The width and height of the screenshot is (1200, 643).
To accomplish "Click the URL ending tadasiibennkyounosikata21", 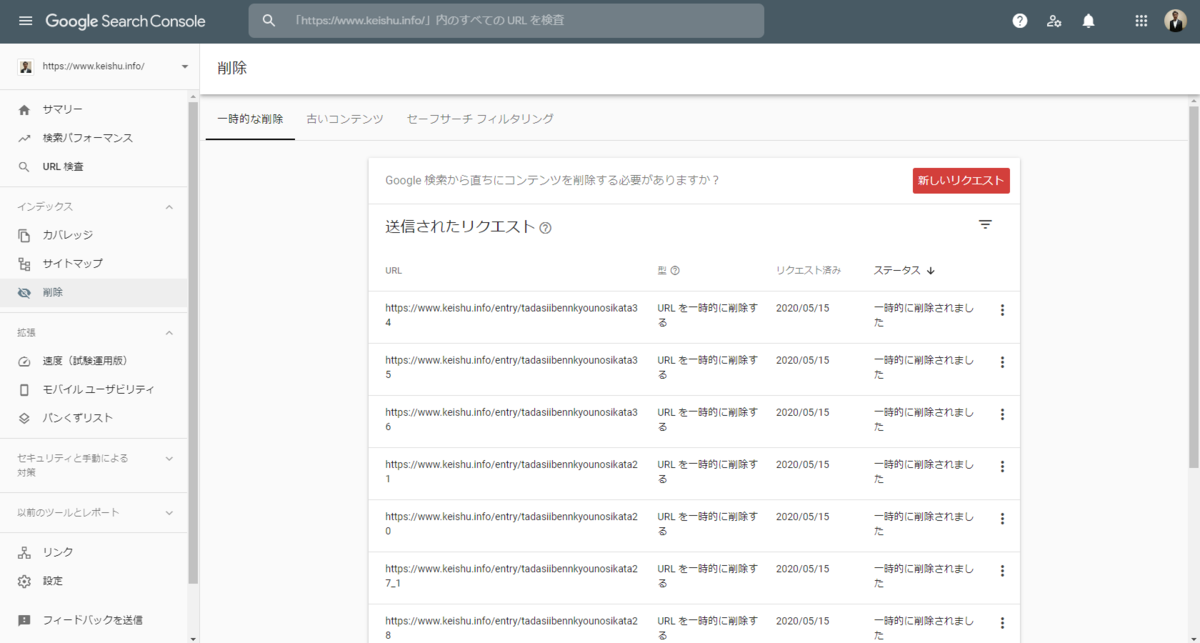I will (511, 472).
